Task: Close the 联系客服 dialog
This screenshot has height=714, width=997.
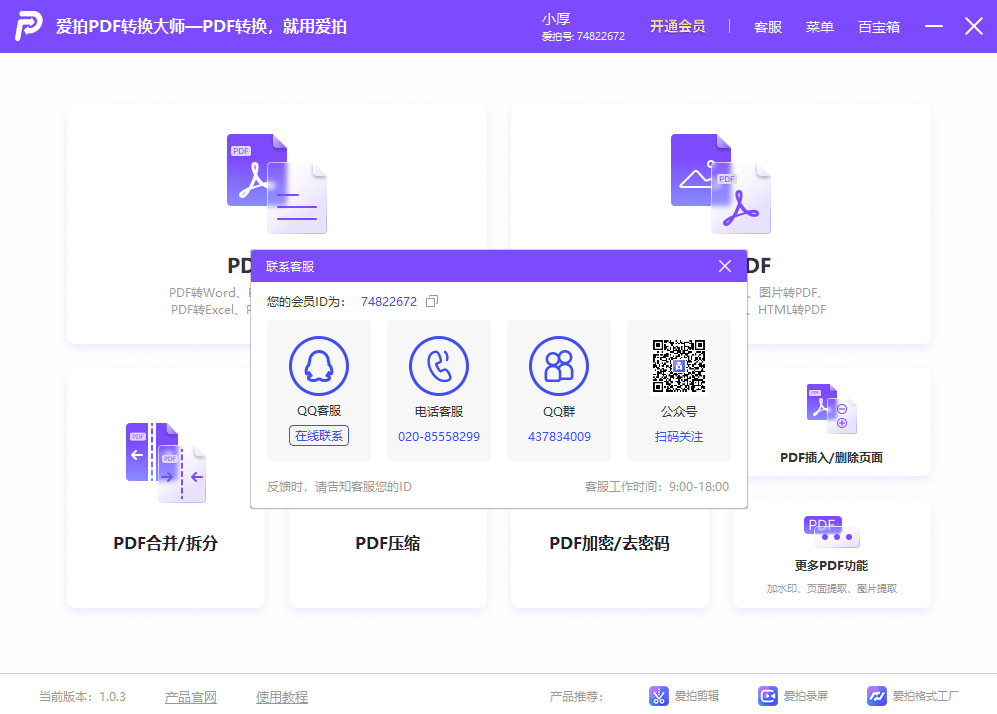Action: (x=725, y=266)
